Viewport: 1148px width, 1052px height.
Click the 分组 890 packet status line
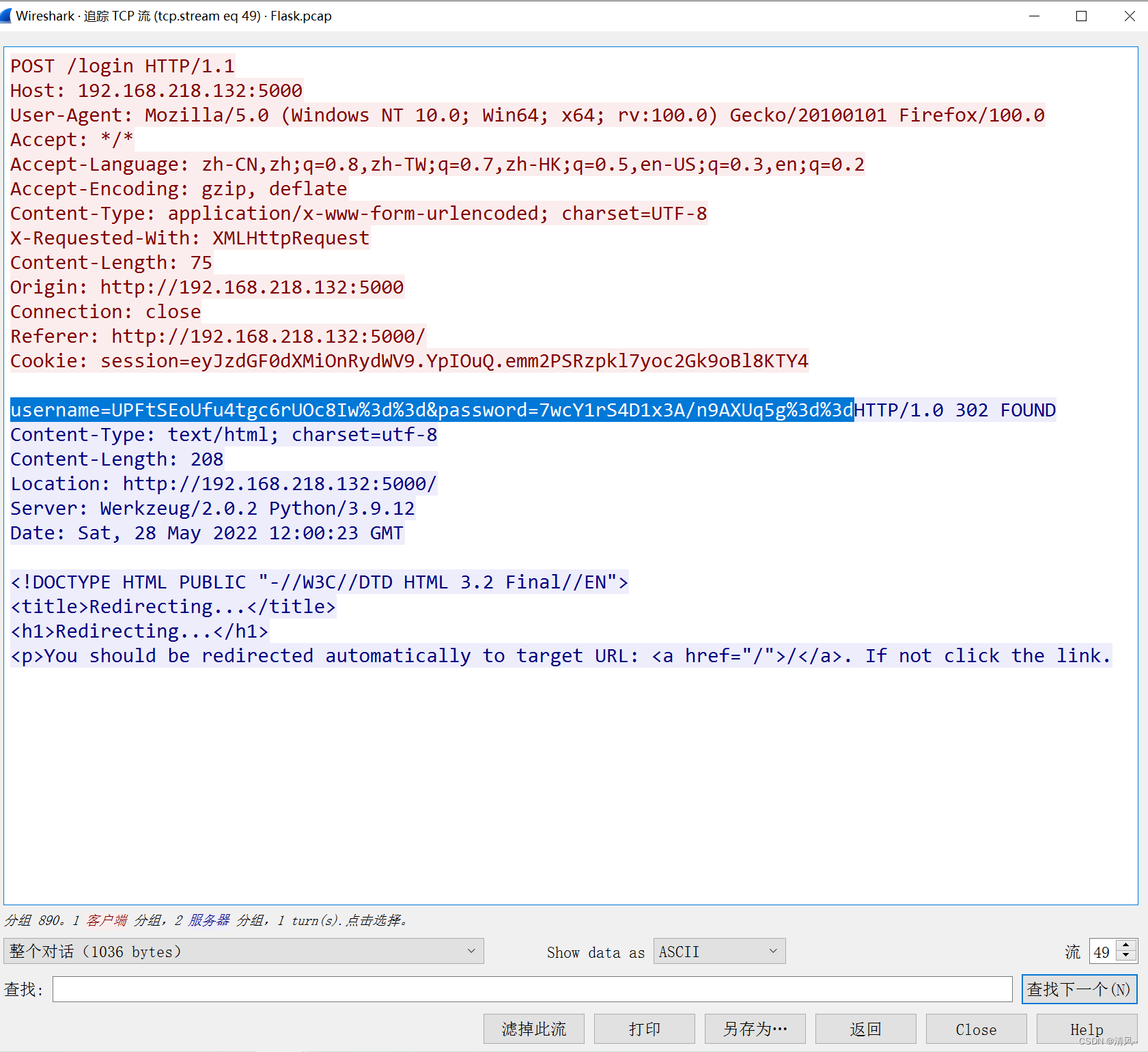click(x=206, y=920)
